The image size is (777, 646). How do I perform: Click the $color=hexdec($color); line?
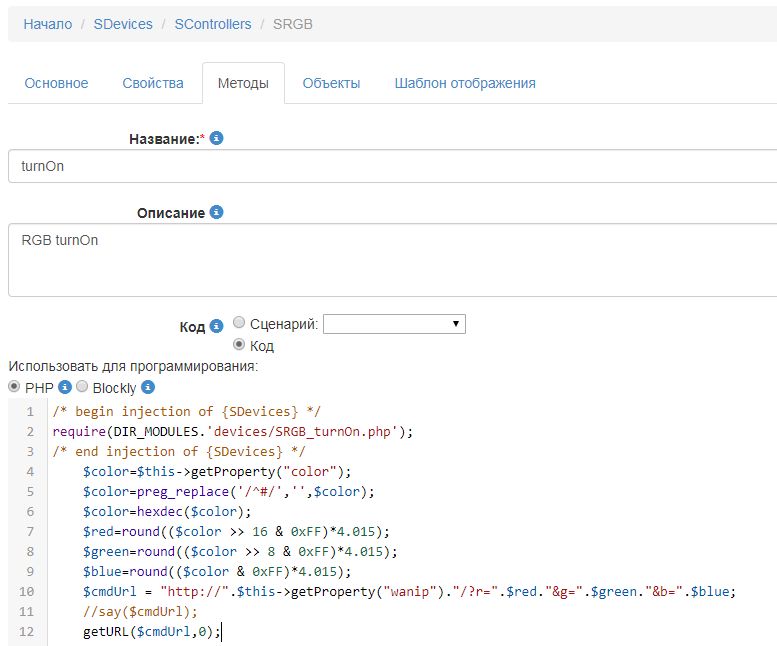tap(167, 511)
